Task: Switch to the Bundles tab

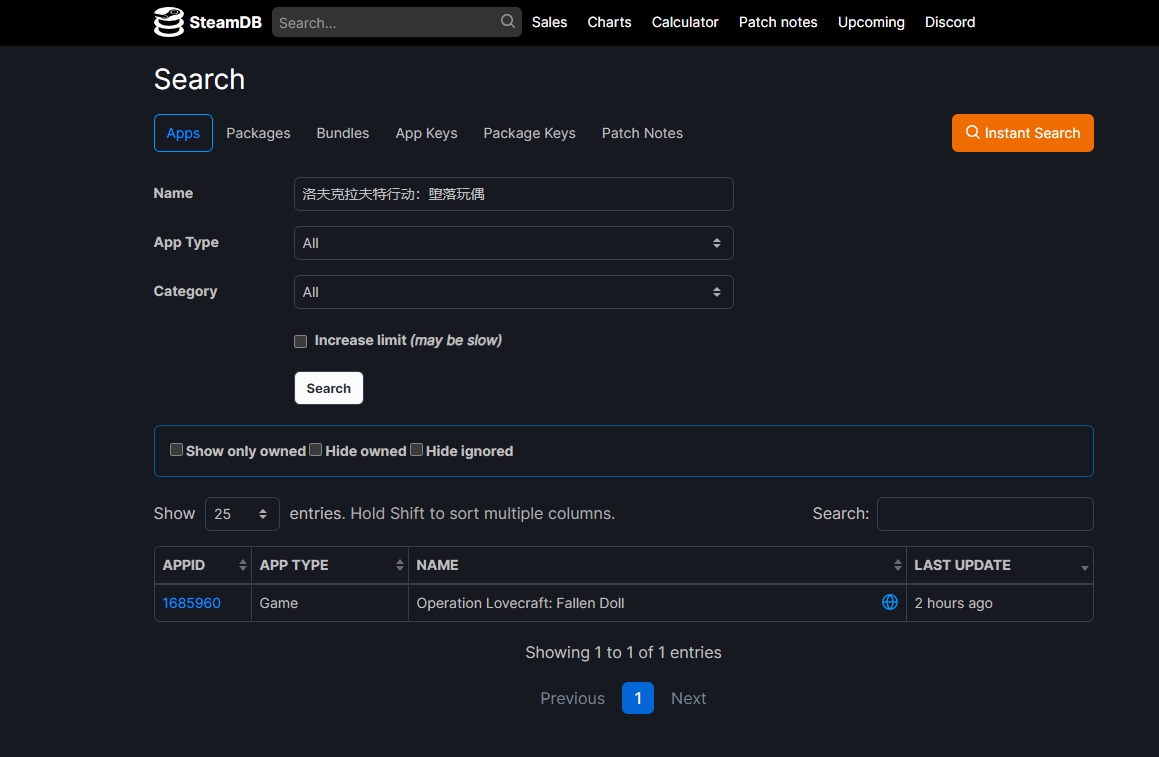Action: (x=342, y=133)
